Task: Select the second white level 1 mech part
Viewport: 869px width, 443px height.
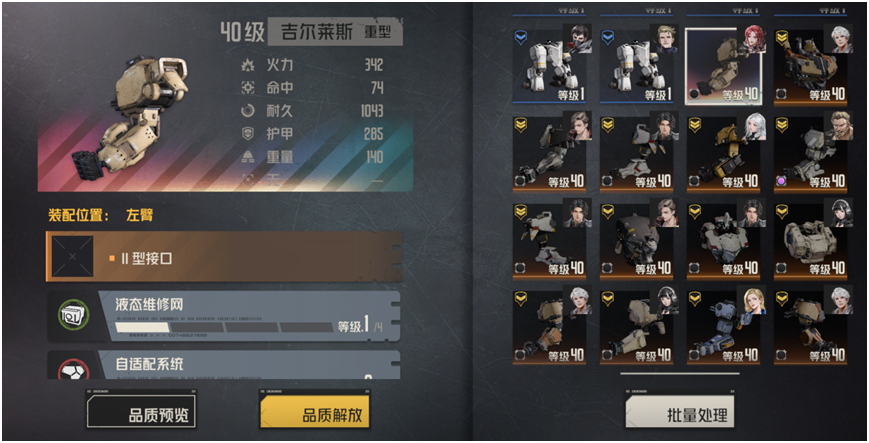Action: [636, 65]
